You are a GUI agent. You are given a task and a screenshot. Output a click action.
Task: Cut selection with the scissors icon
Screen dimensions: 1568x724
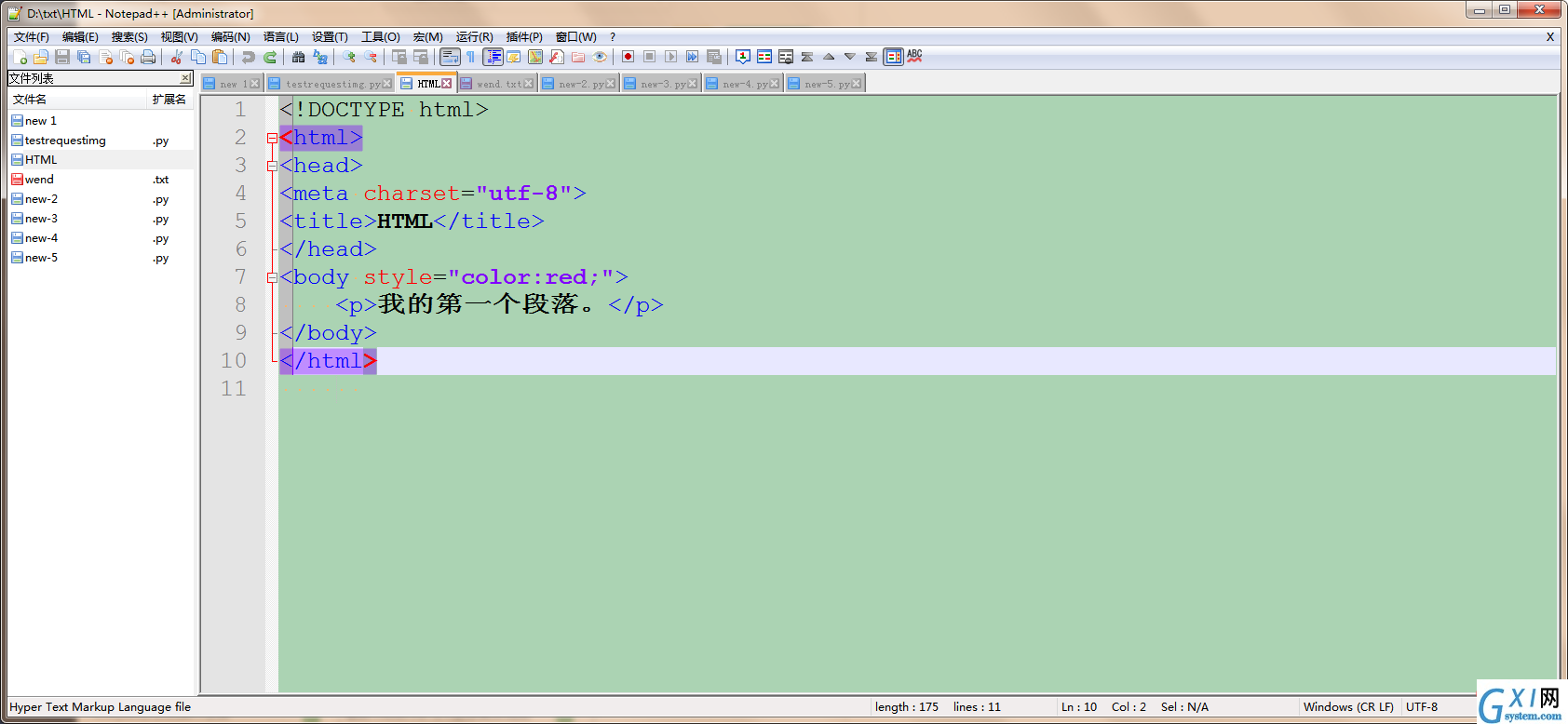[x=176, y=57]
